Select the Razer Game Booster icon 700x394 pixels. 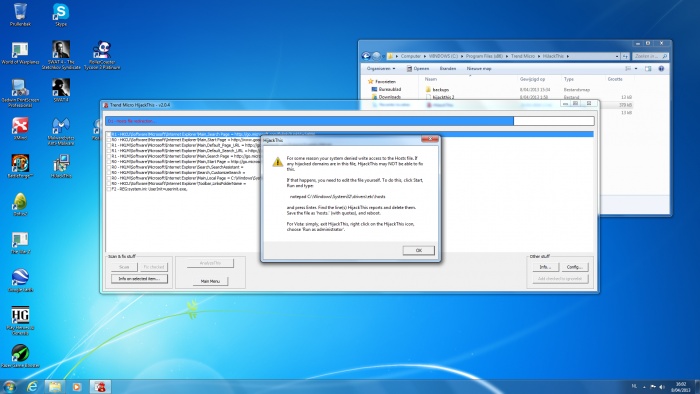click(x=20, y=356)
